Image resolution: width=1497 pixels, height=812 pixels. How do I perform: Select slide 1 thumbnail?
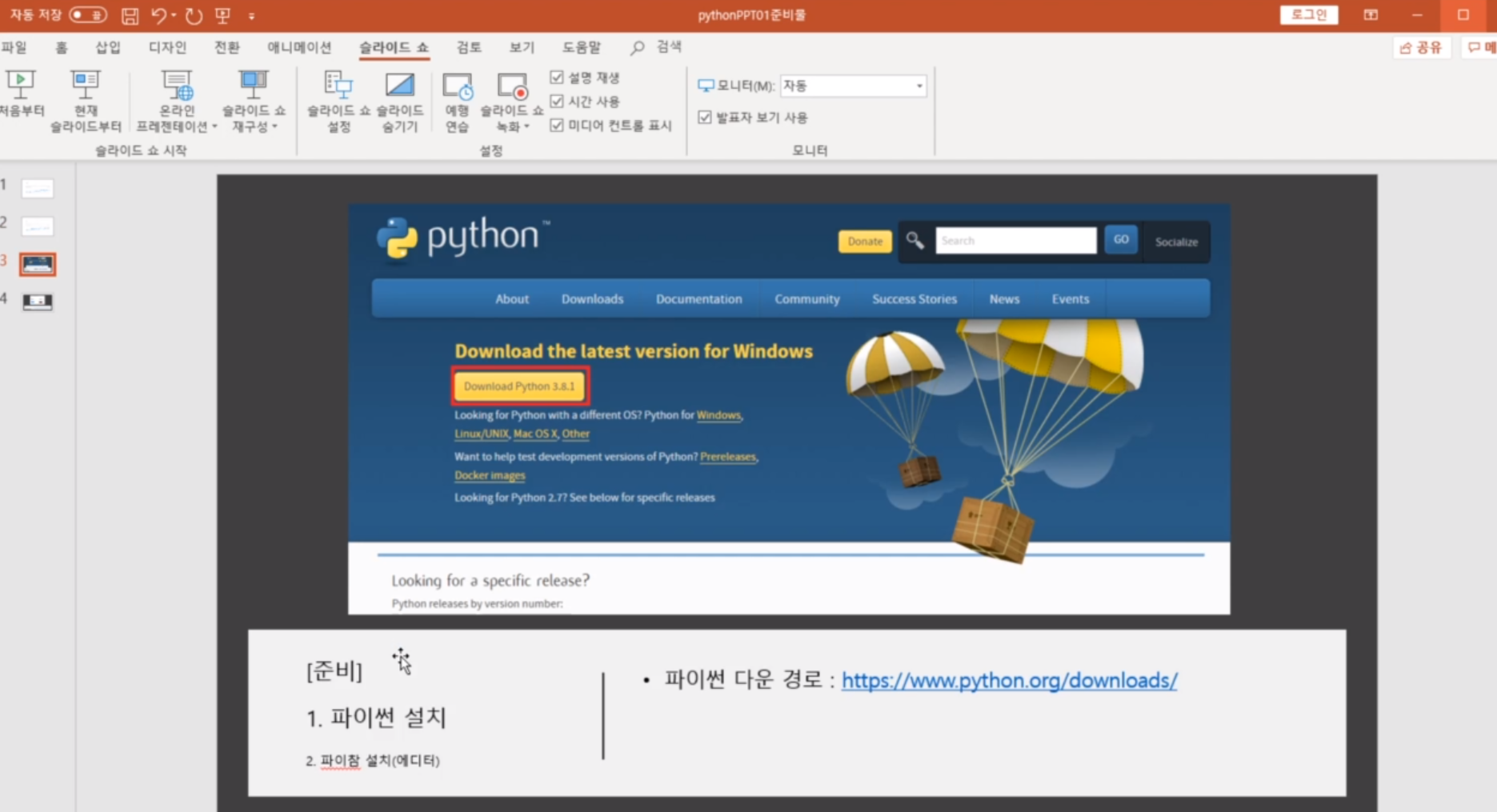(38, 189)
